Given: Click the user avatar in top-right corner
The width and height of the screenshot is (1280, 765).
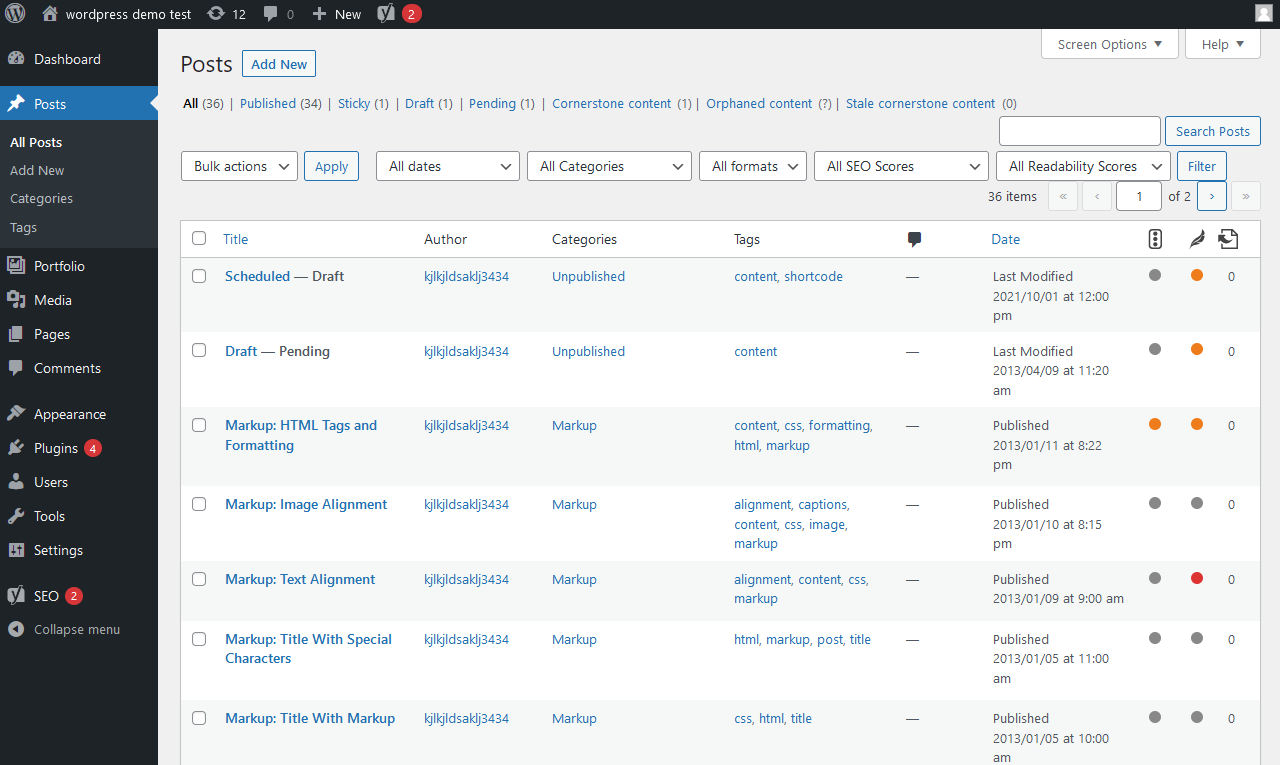Looking at the screenshot, I should point(1264,14).
